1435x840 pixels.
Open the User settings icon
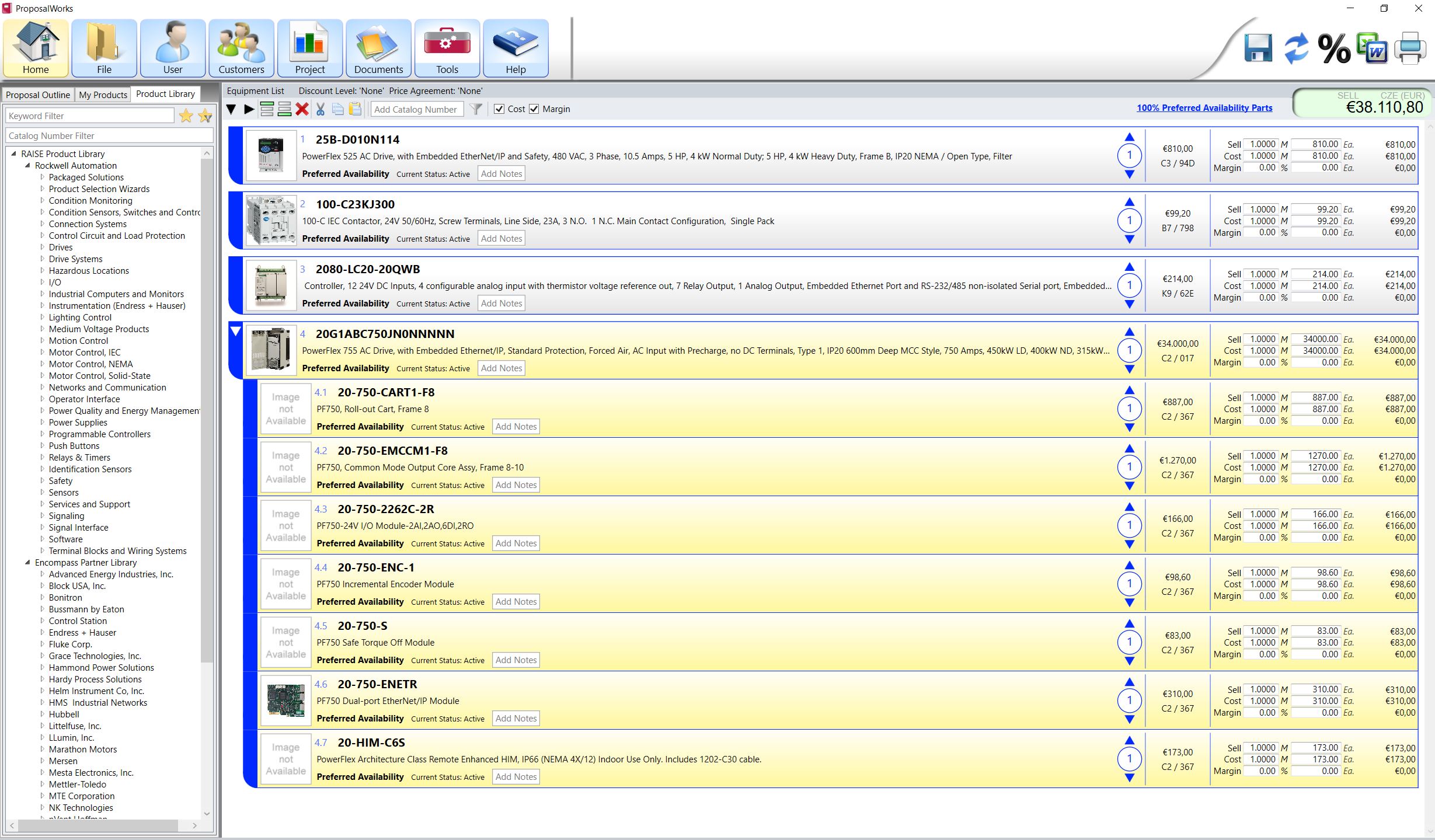coord(173,48)
